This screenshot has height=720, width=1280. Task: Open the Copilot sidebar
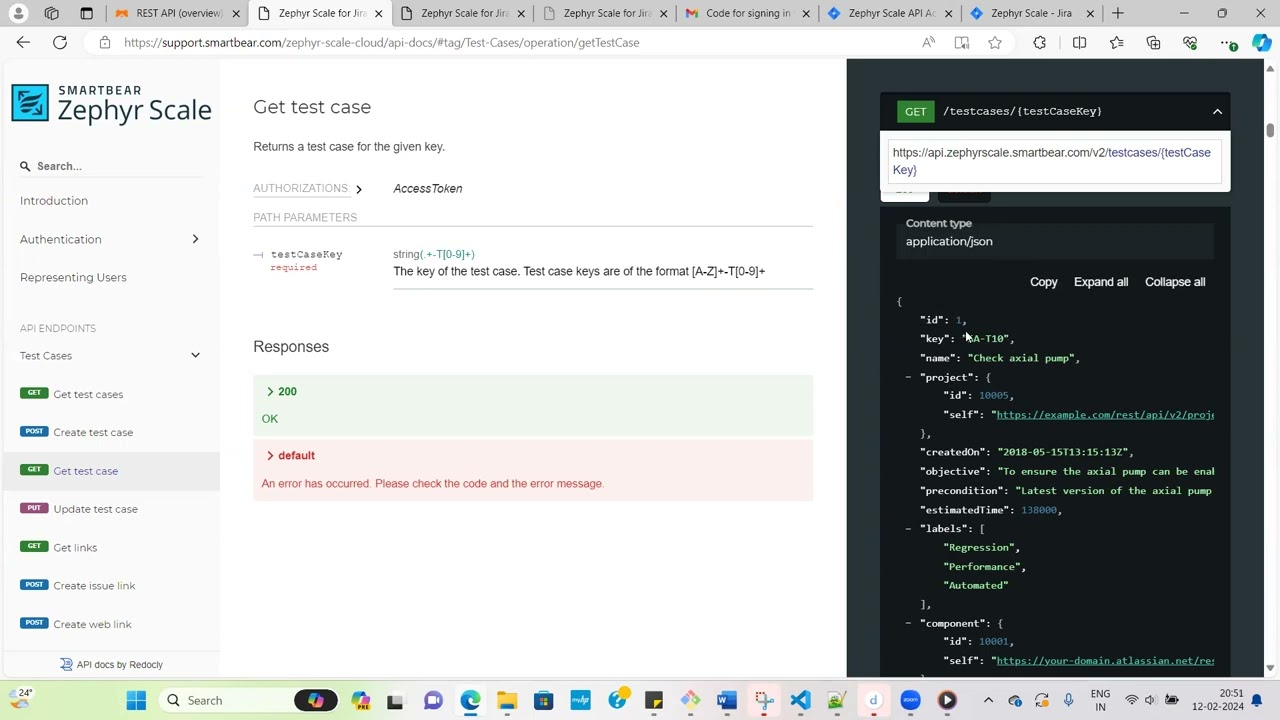(1262, 42)
